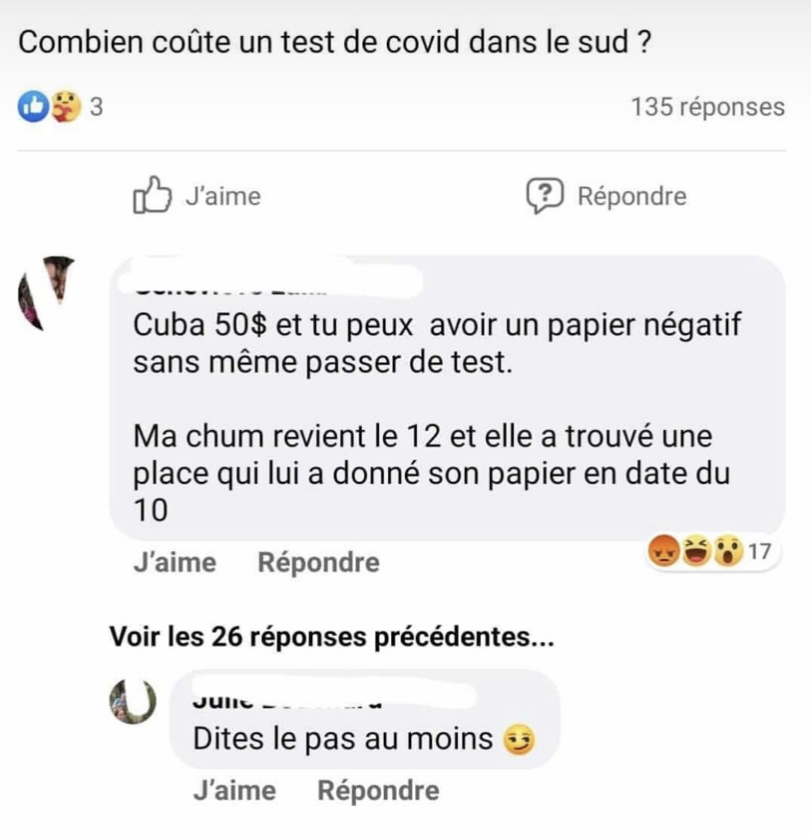Click the wow reaction emoji on the comment
The height and width of the screenshot is (834, 812).
728,551
